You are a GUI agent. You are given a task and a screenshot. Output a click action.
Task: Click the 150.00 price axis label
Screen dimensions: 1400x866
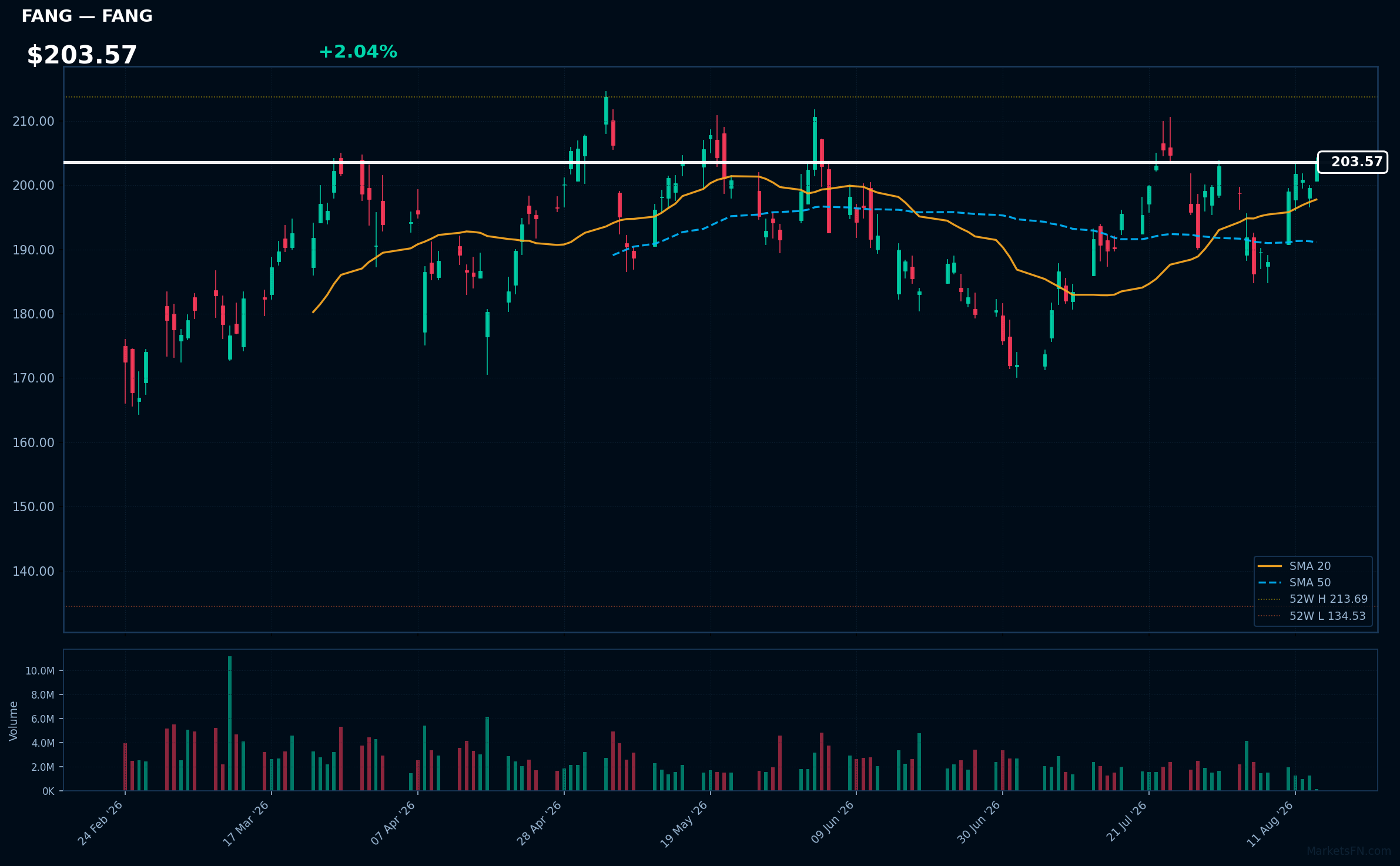pos(34,507)
